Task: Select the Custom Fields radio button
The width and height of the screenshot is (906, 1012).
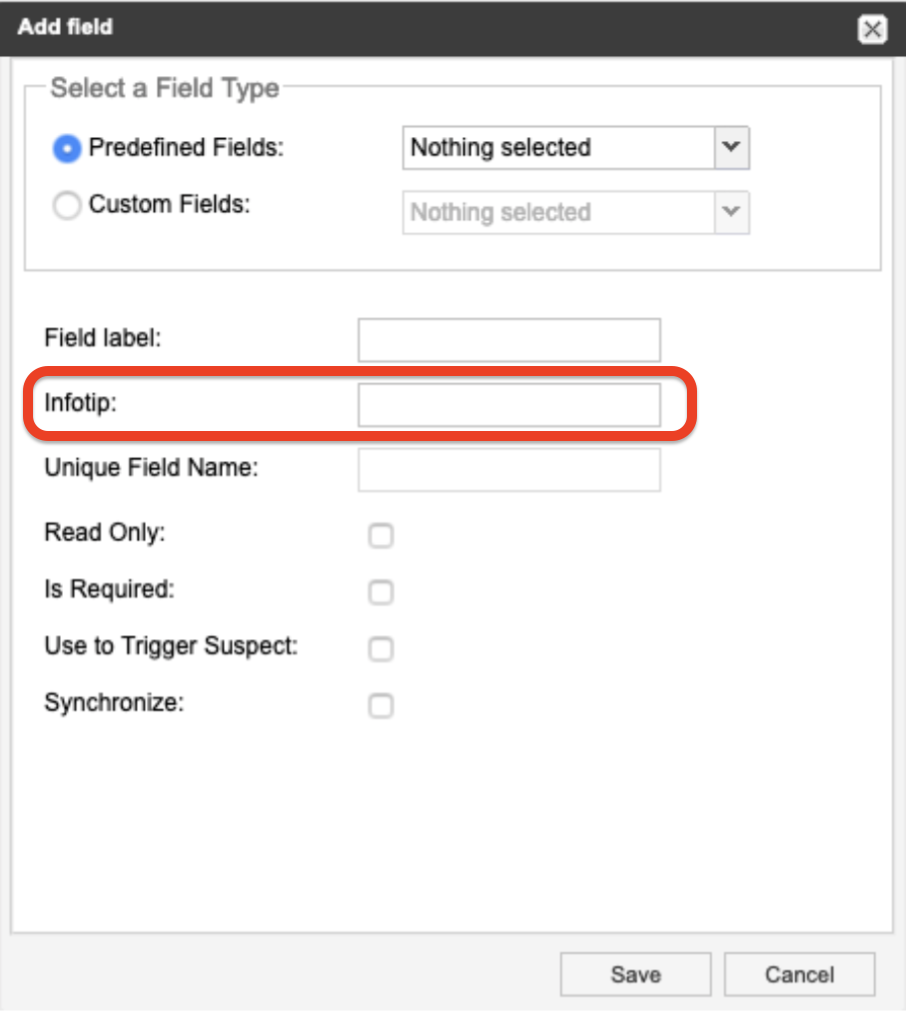Action: tap(67, 206)
